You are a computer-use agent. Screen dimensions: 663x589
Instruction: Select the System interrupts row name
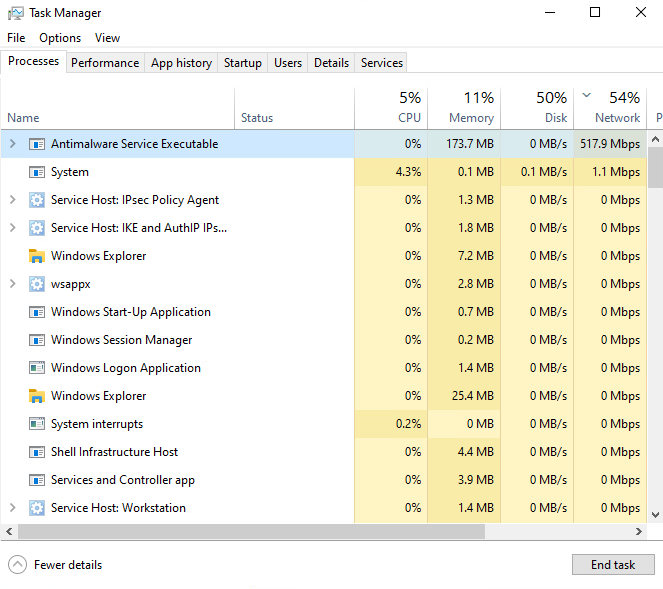tap(97, 424)
